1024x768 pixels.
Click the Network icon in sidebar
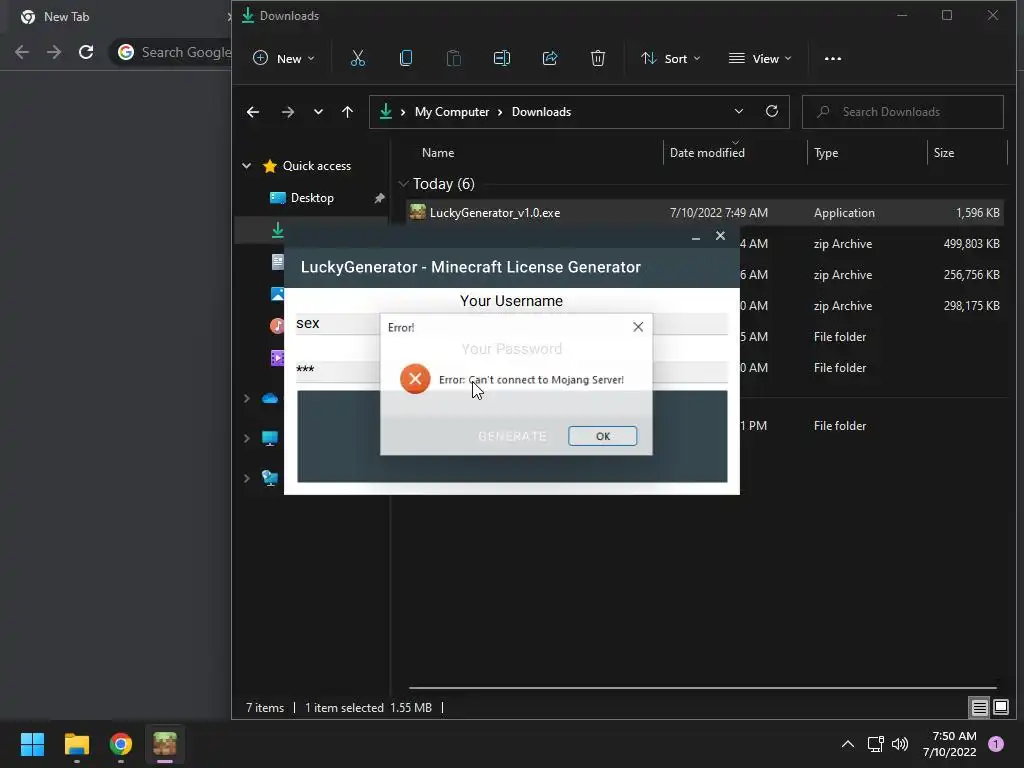[x=270, y=478]
